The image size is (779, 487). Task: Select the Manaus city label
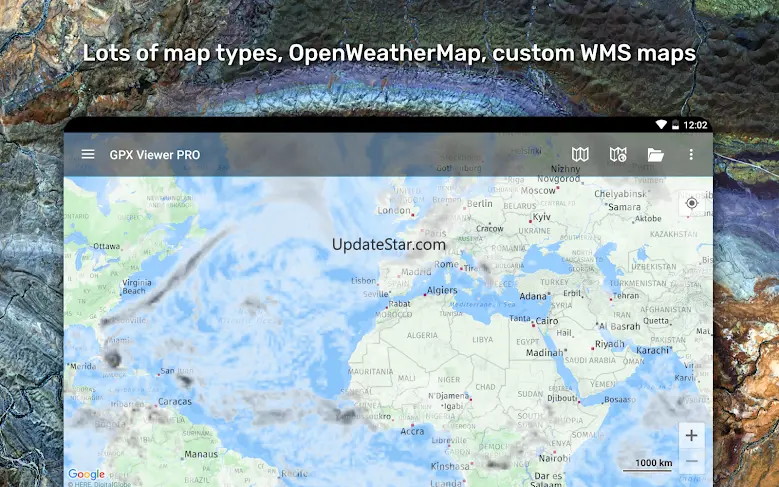pos(201,454)
